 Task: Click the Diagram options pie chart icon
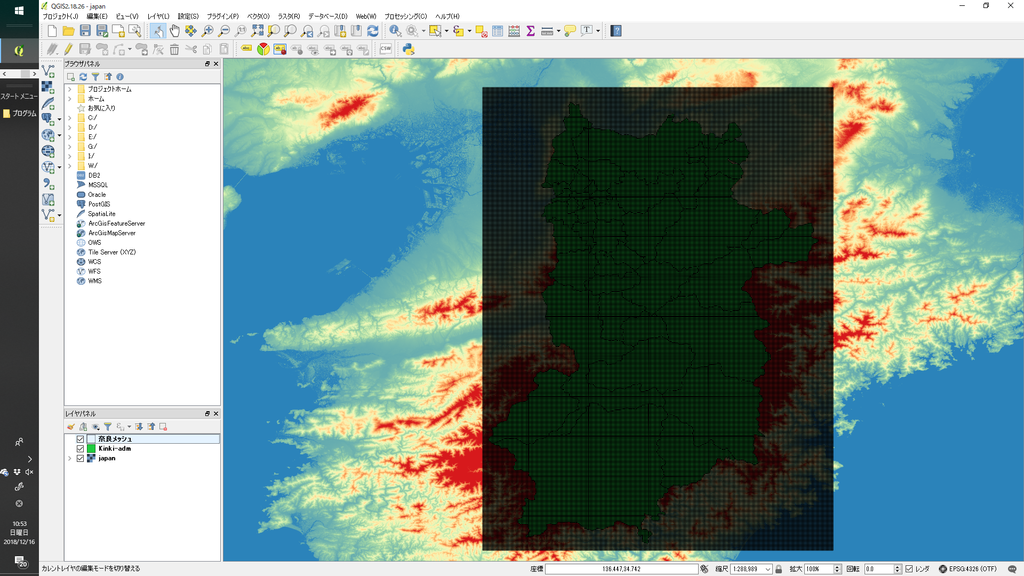(x=263, y=49)
